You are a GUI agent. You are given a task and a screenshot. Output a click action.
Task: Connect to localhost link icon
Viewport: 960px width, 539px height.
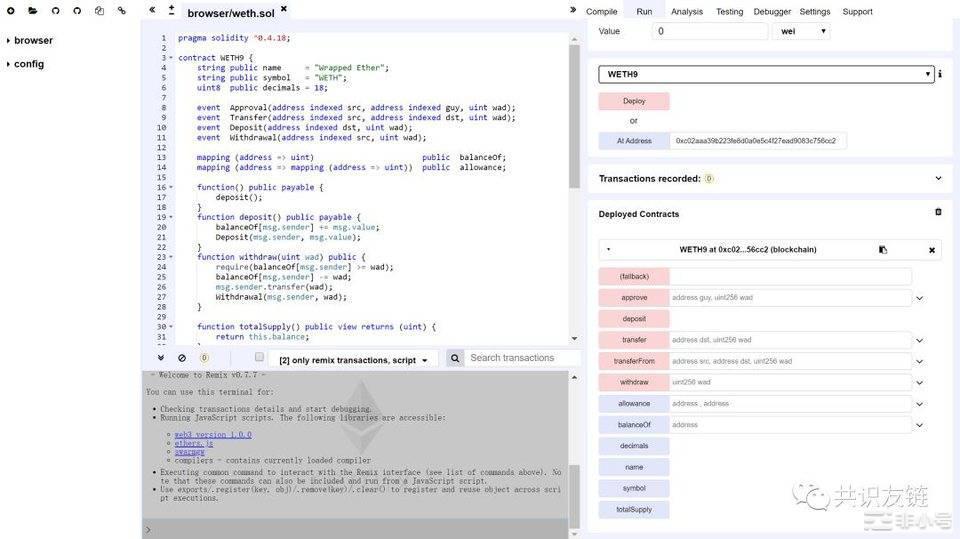[x=121, y=10]
